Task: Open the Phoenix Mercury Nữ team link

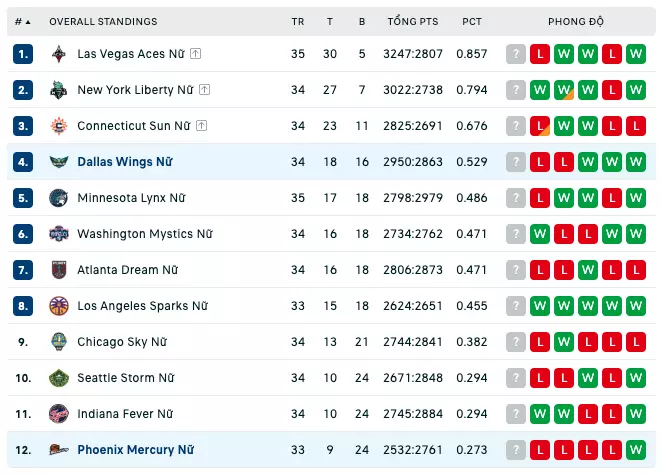Action: (x=136, y=450)
